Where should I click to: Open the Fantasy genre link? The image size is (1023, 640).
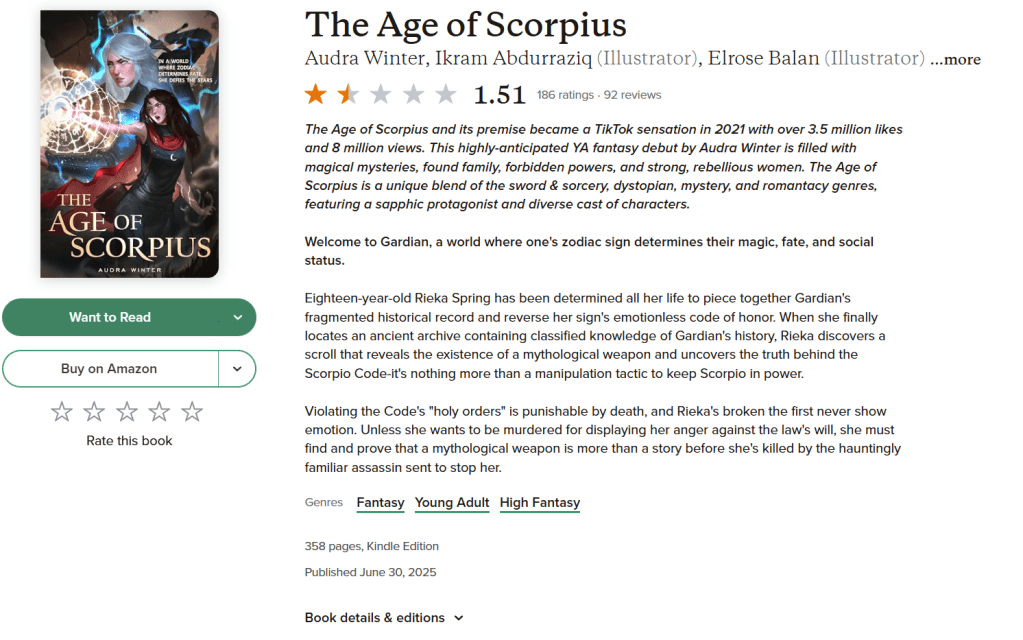pyautogui.click(x=380, y=503)
